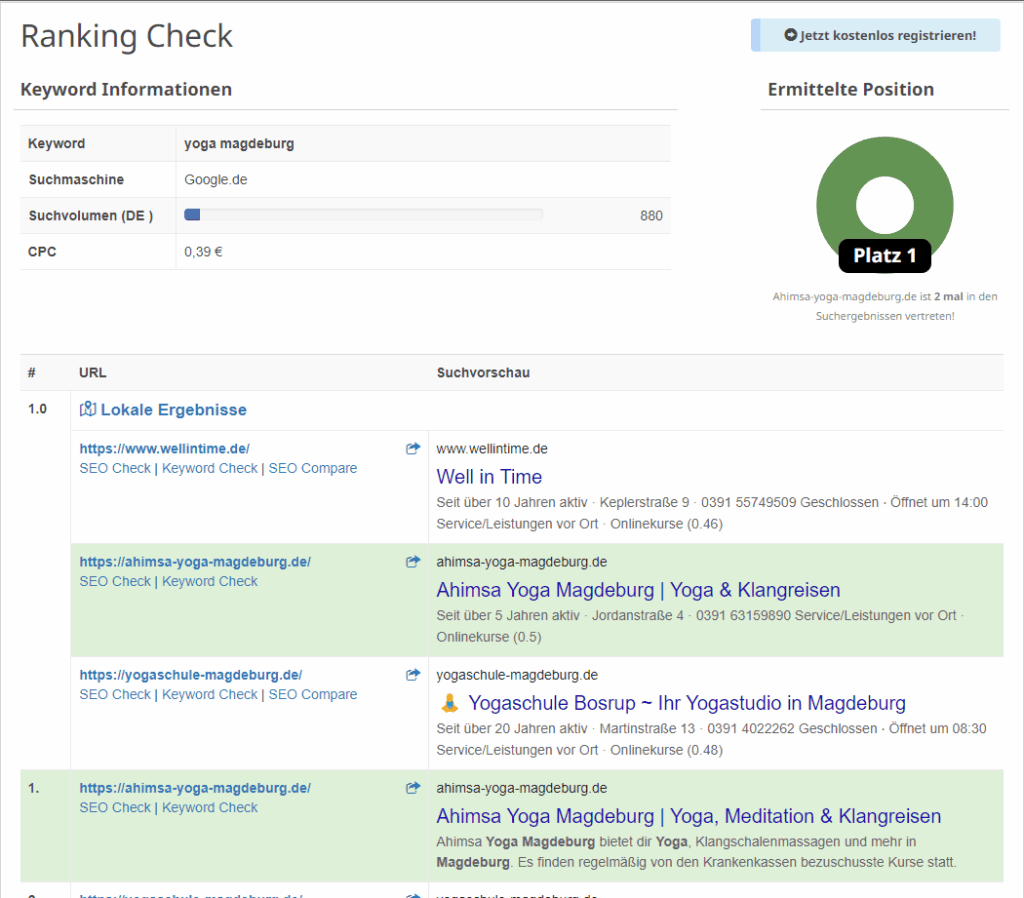Open Keyword Check for wellintime.de
The width and height of the screenshot is (1024, 898).
[x=210, y=468]
